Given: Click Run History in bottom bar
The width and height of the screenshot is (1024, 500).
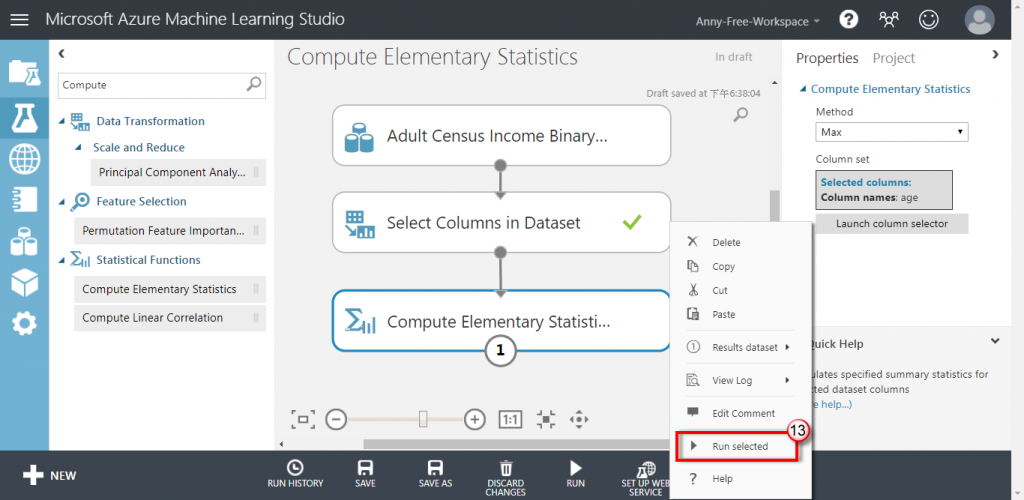Looking at the screenshot, I should [x=295, y=474].
